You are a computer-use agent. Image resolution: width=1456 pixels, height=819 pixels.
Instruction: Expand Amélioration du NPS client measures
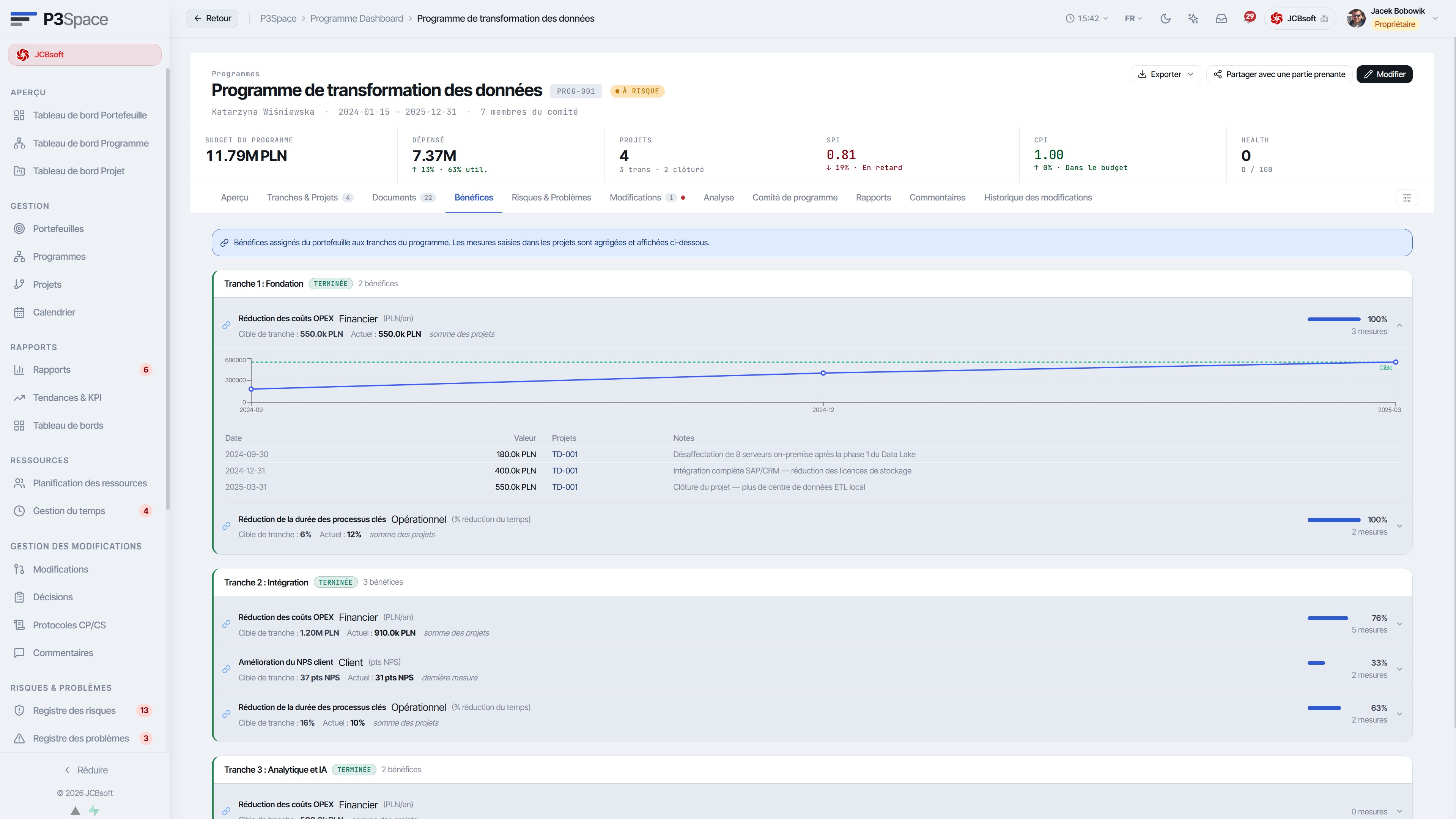(1399, 669)
